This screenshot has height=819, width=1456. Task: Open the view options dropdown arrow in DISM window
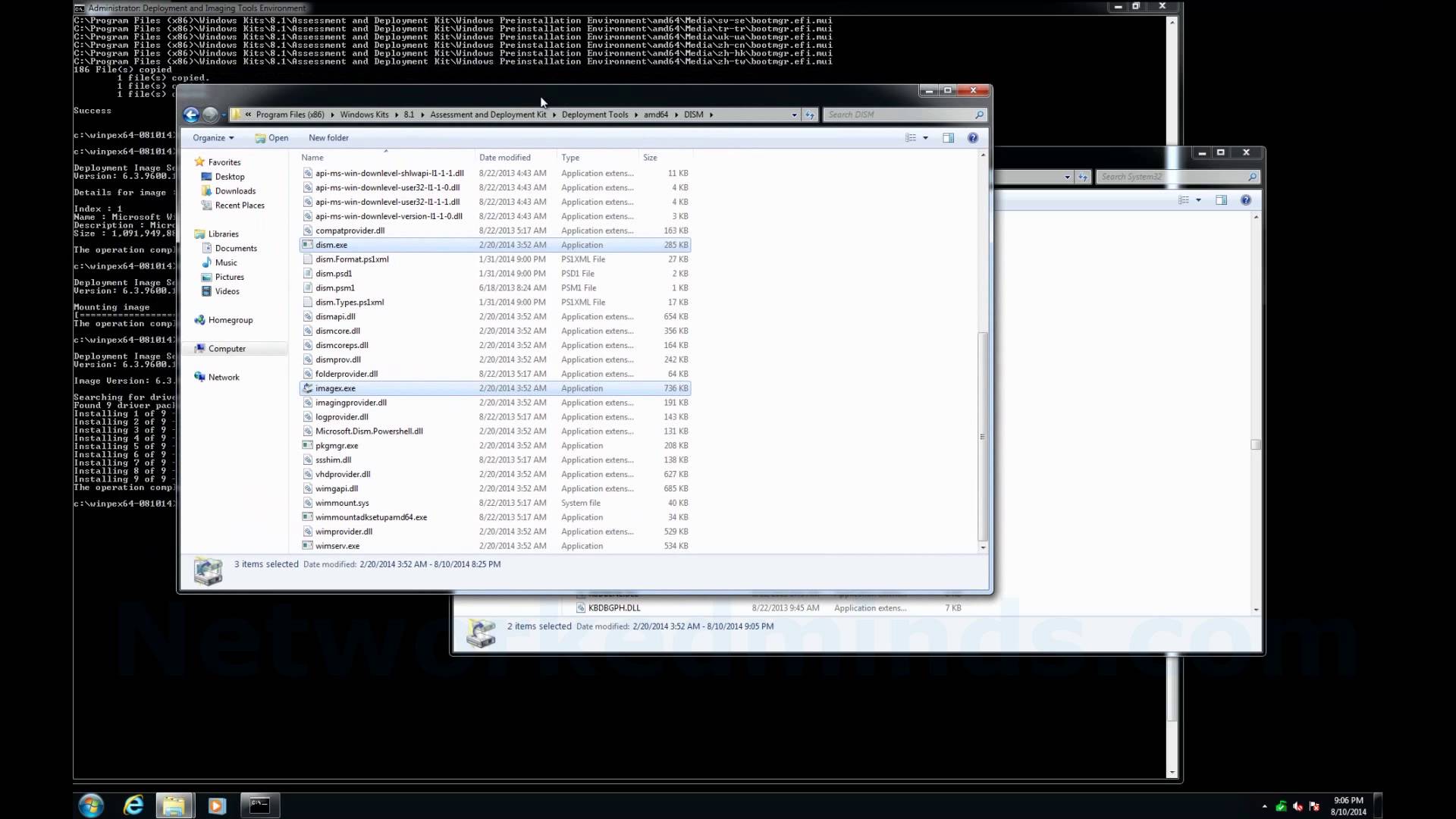point(925,138)
